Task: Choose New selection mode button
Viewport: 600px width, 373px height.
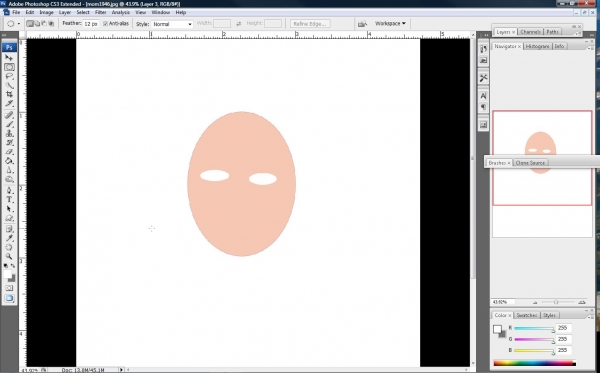Action: click(30, 24)
